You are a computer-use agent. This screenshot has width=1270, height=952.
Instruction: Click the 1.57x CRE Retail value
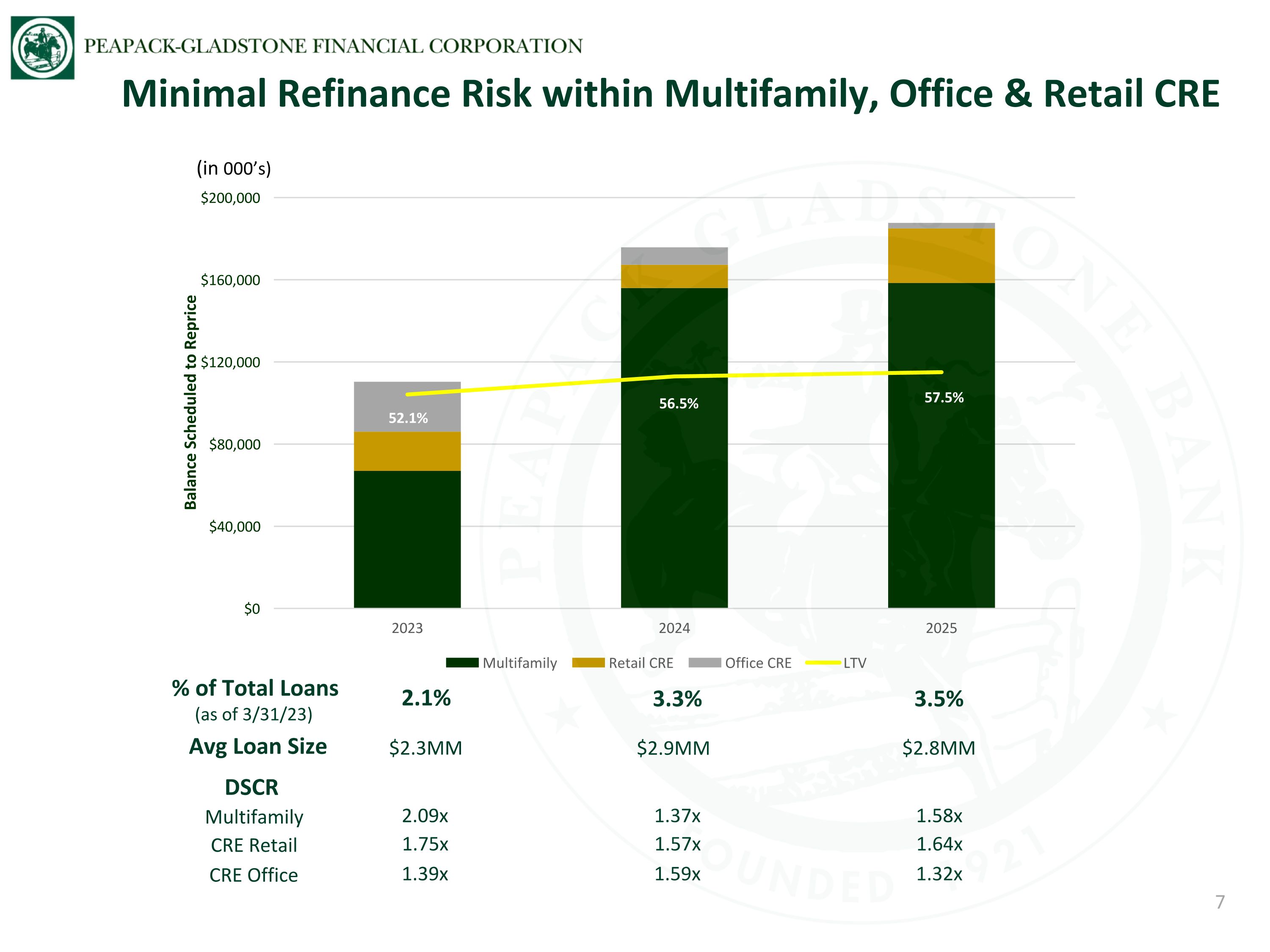[677, 844]
